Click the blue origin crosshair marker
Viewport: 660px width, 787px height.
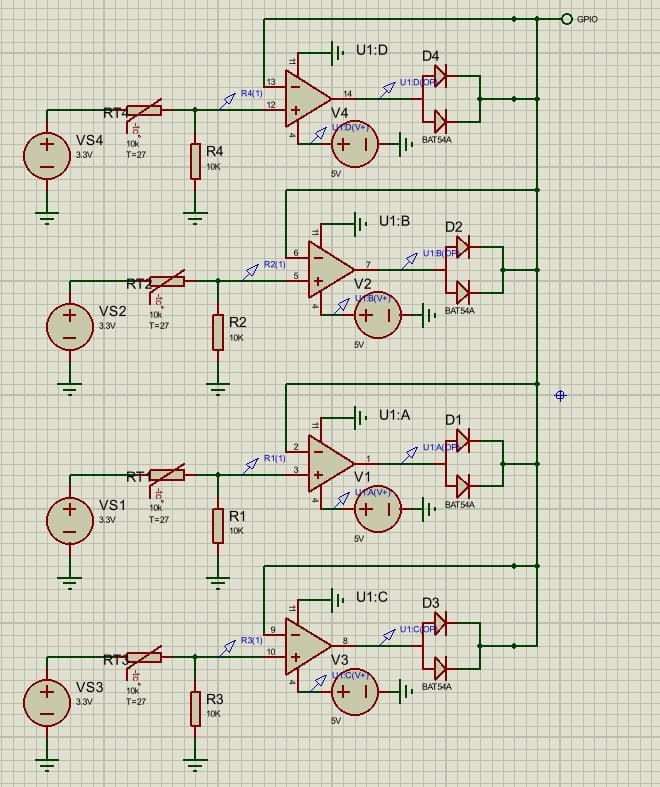(x=560, y=396)
